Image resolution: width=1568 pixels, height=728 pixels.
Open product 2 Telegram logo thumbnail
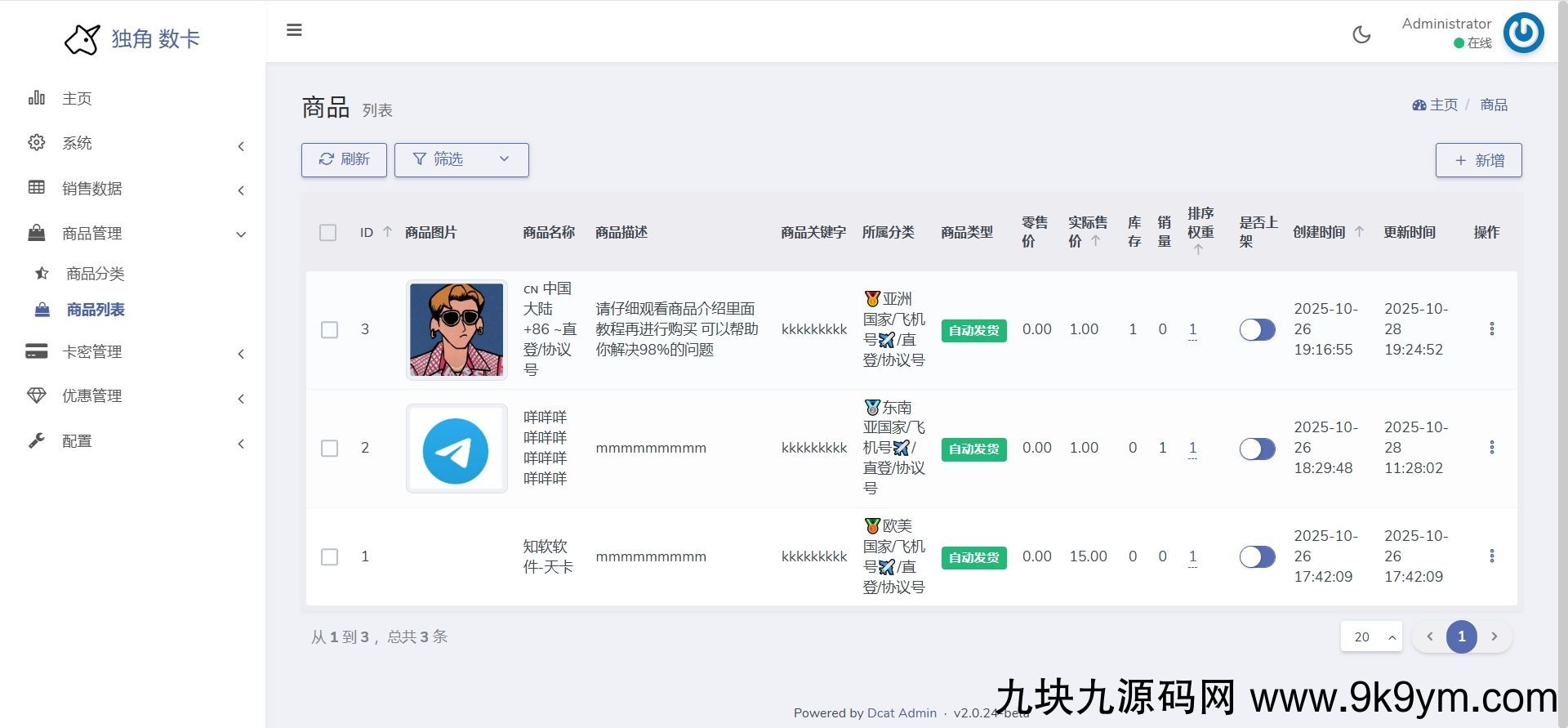point(457,449)
